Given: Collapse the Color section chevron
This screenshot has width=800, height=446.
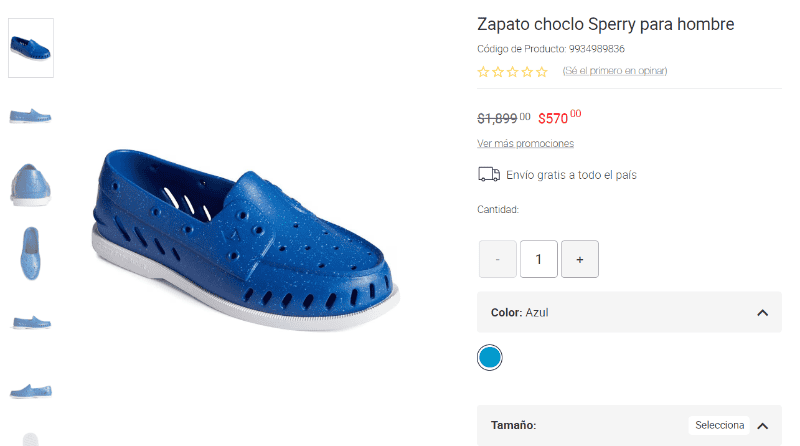Looking at the screenshot, I should 763,313.
